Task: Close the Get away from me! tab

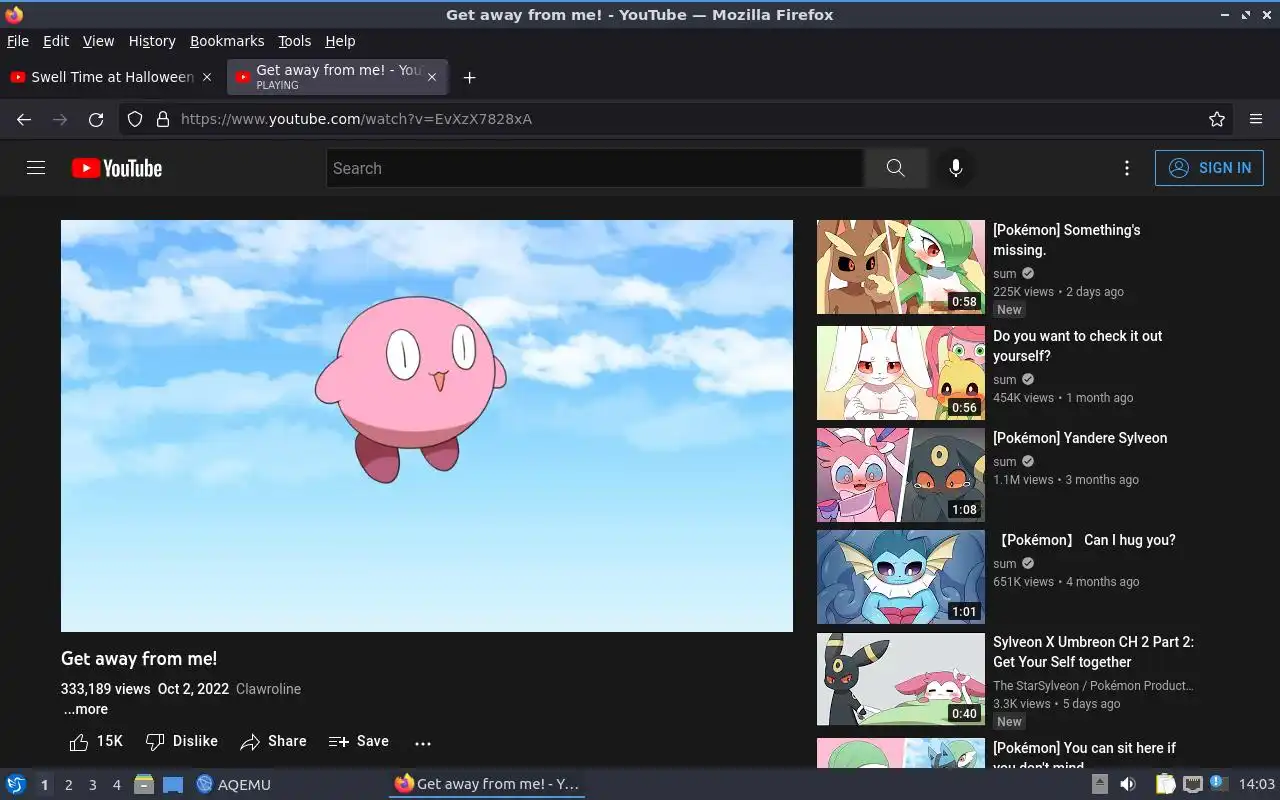Action: coord(432,77)
